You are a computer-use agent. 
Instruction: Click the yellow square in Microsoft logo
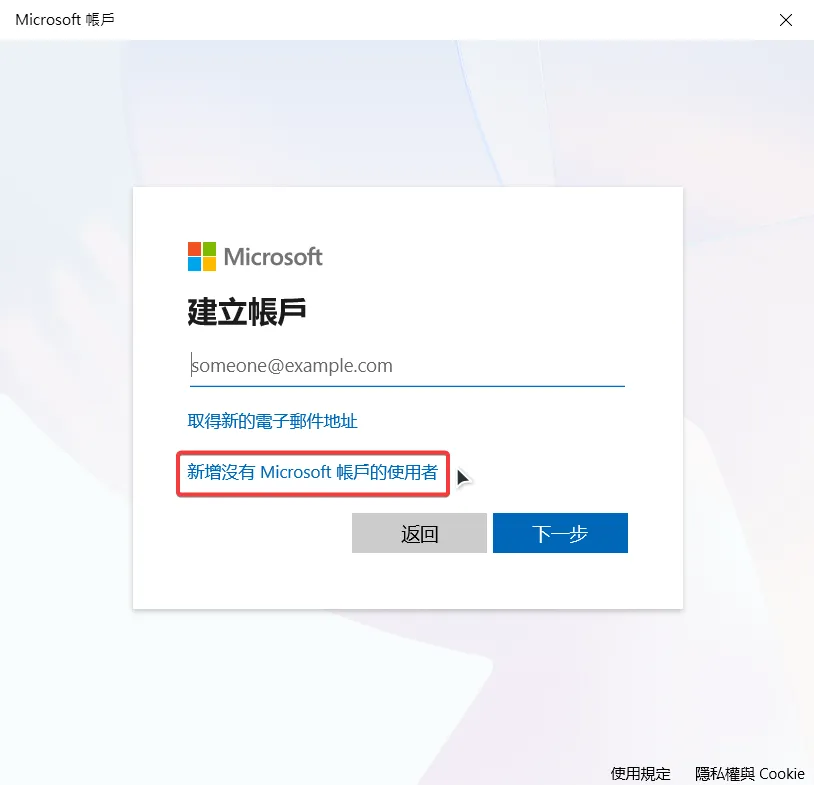pyautogui.click(x=209, y=264)
